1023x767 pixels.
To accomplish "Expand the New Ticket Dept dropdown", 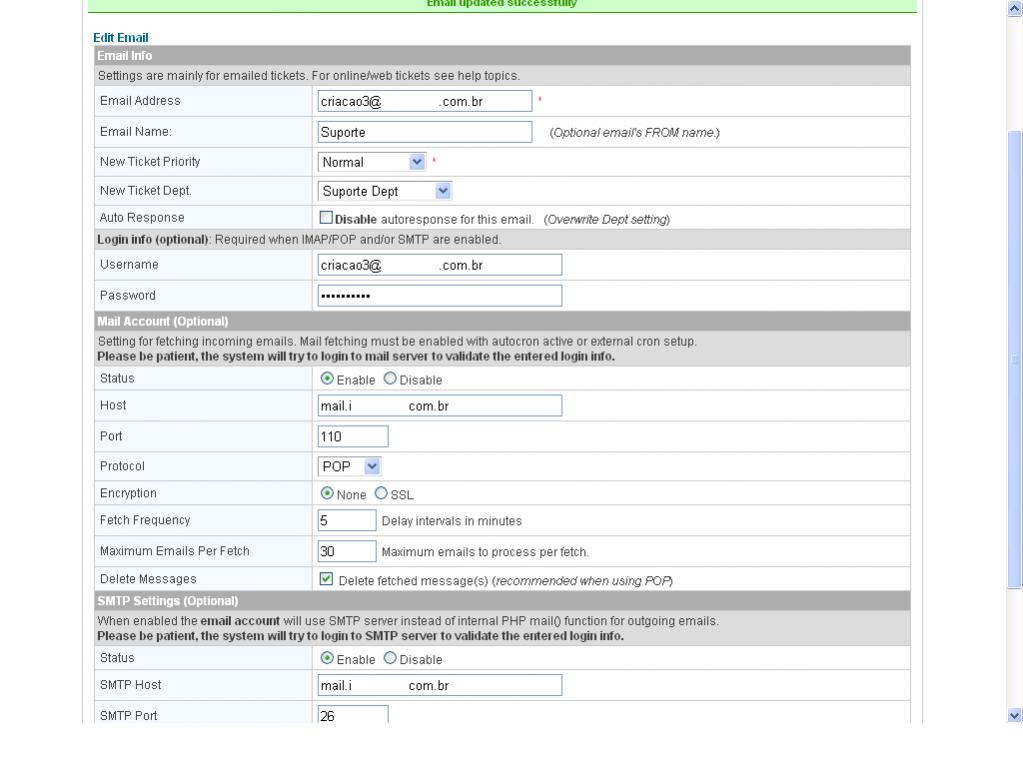I will [385, 191].
